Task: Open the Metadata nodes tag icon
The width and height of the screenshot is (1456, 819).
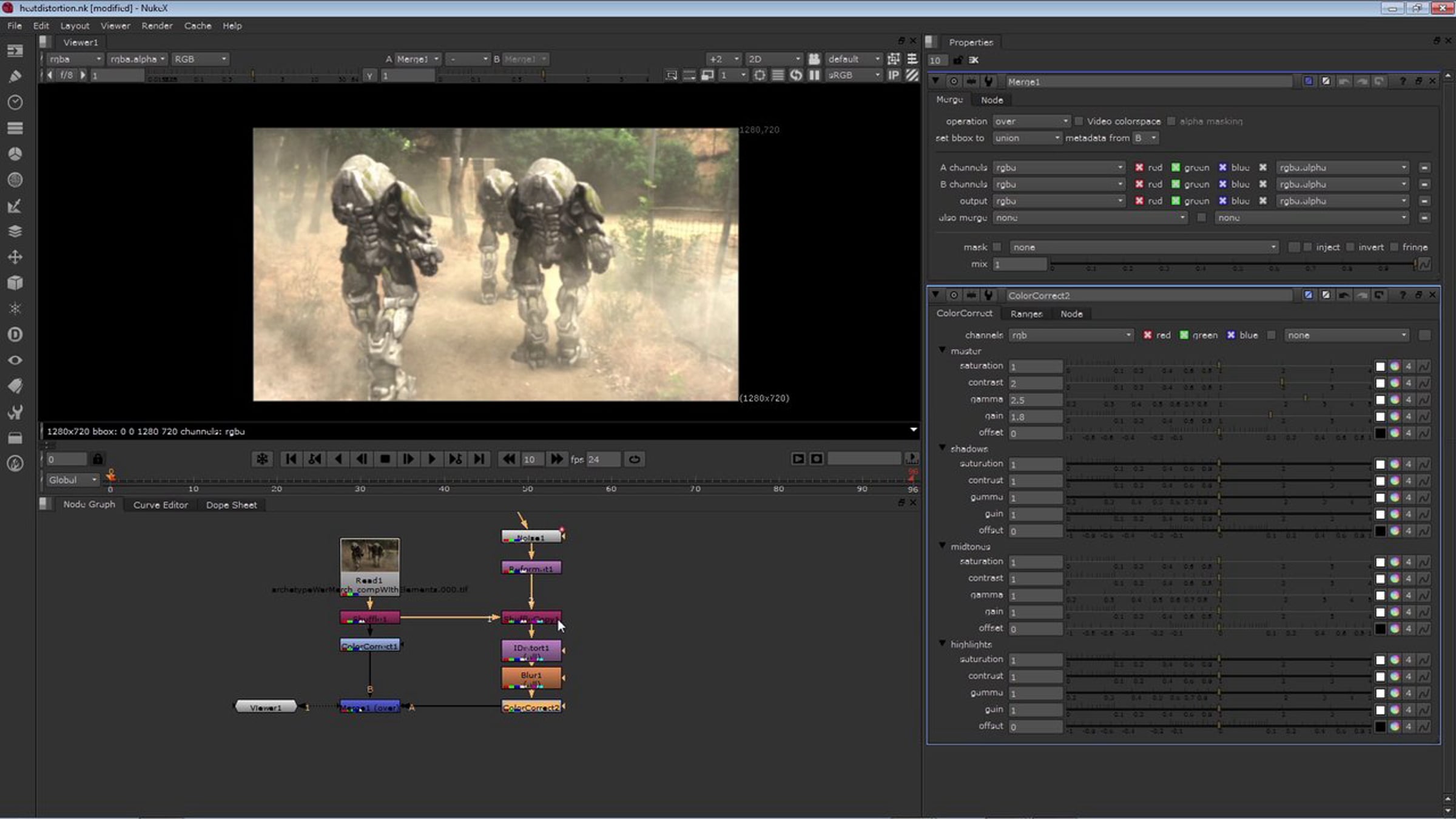Action: click(15, 386)
